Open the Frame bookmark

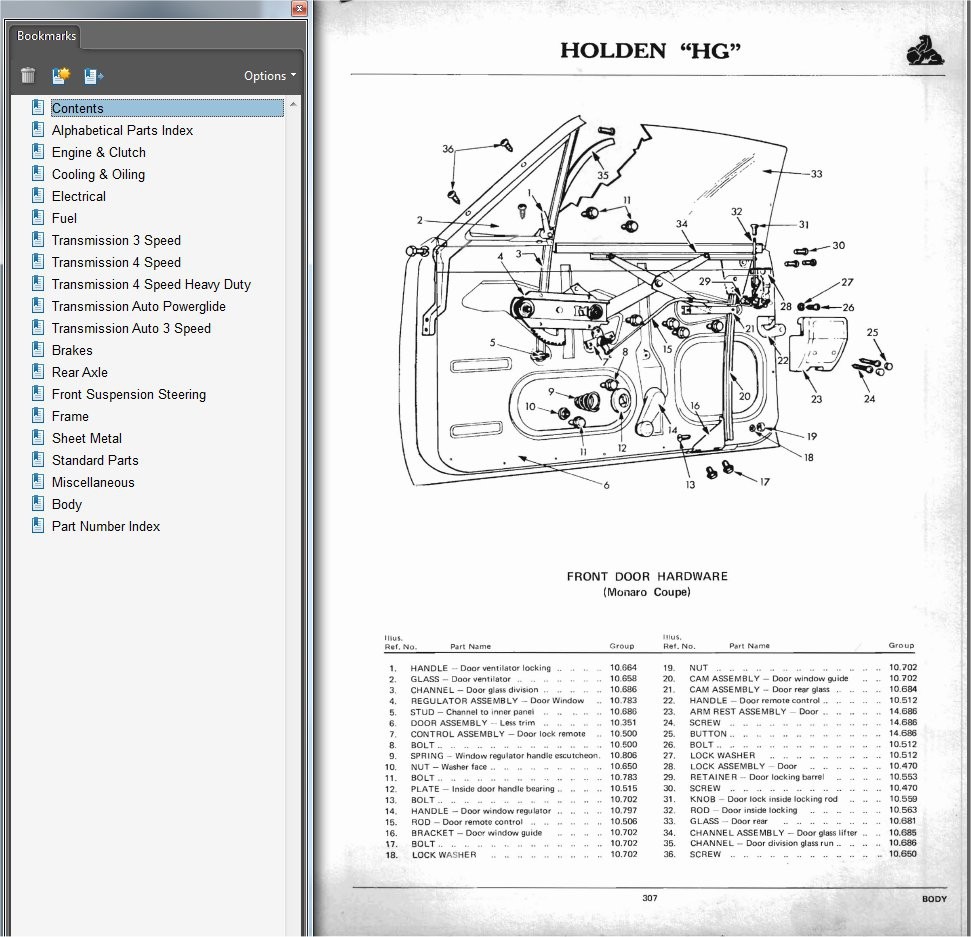(x=70, y=416)
